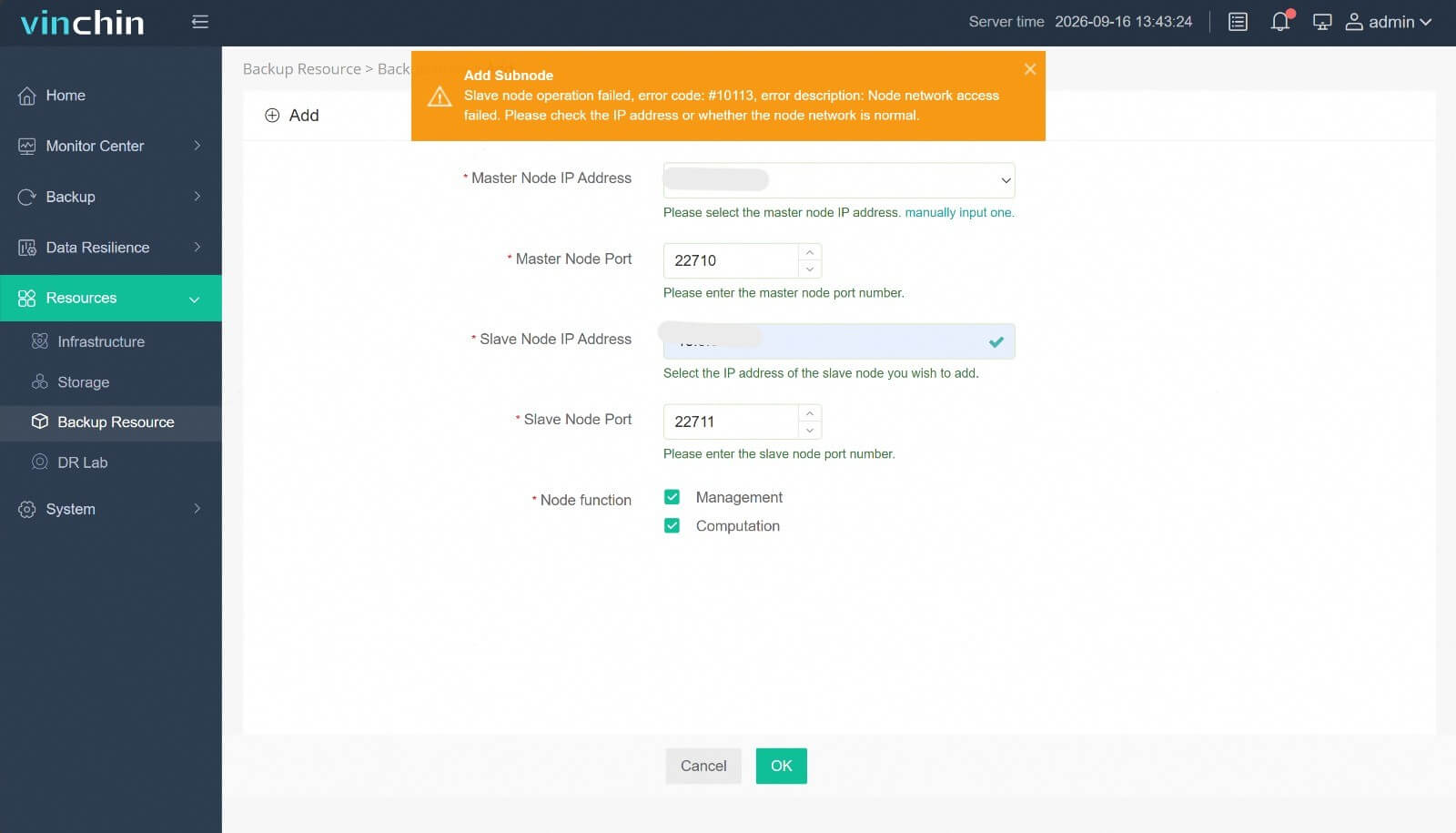Expand the Data Resilience menu
Image resolution: width=1456 pixels, height=833 pixels.
tap(111, 248)
